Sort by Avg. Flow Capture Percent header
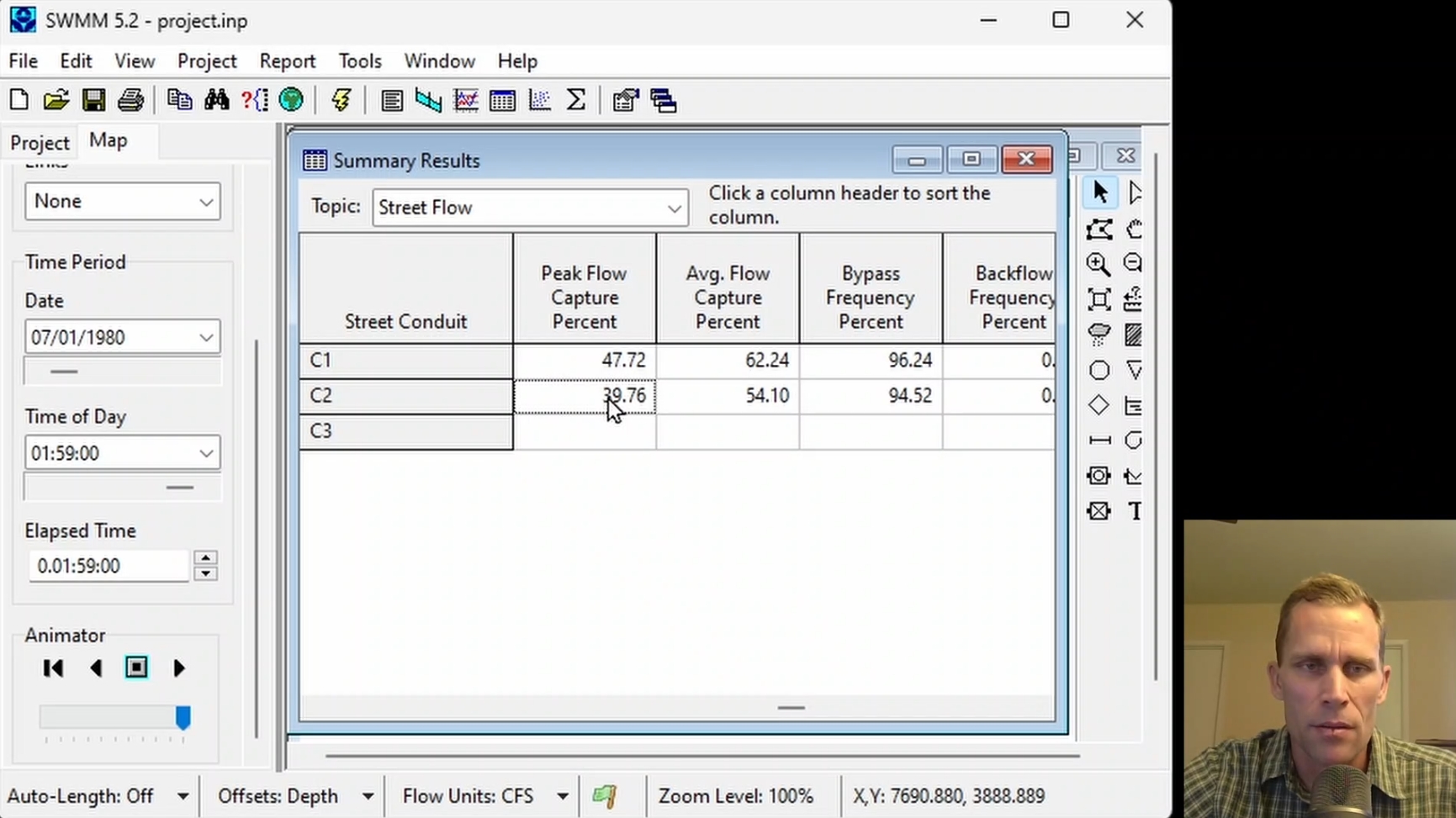This screenshot has height=818, width=1456. 728,288
